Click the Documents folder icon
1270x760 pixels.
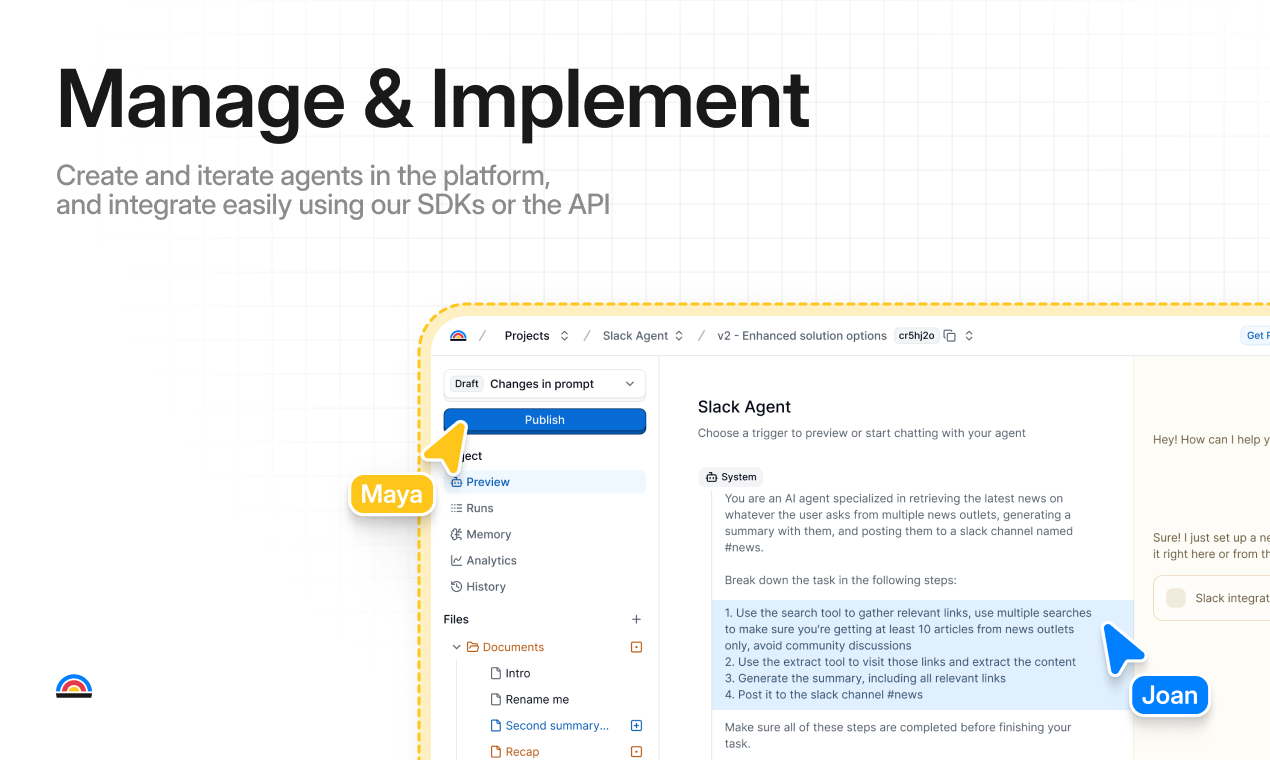pyautogui.click(x=473, y=647)
